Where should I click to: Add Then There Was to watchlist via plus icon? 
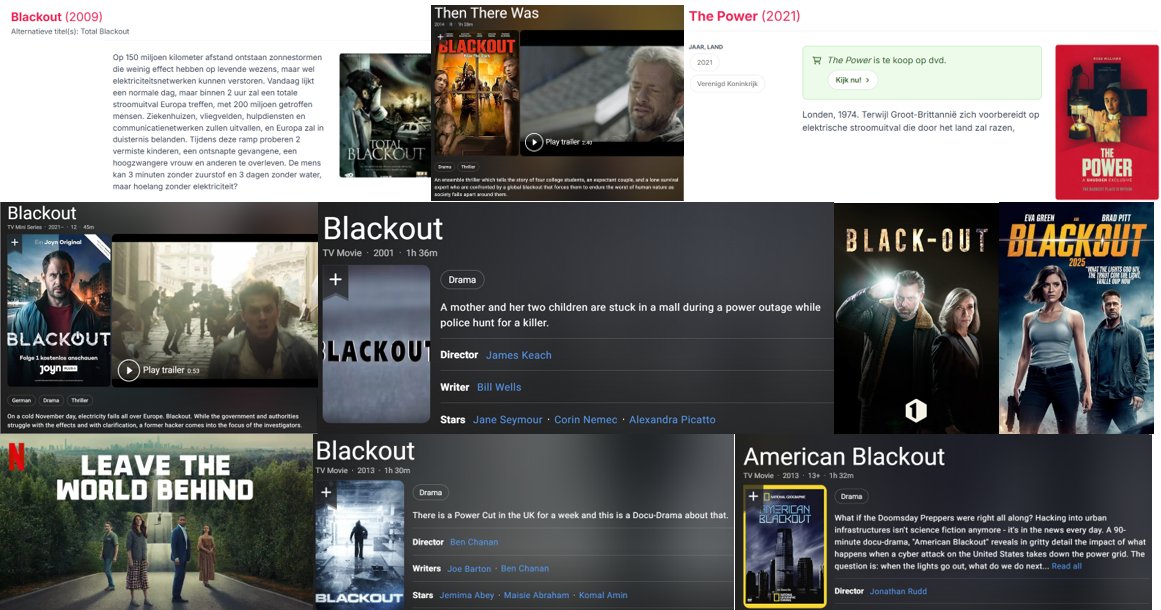point(440,37)
